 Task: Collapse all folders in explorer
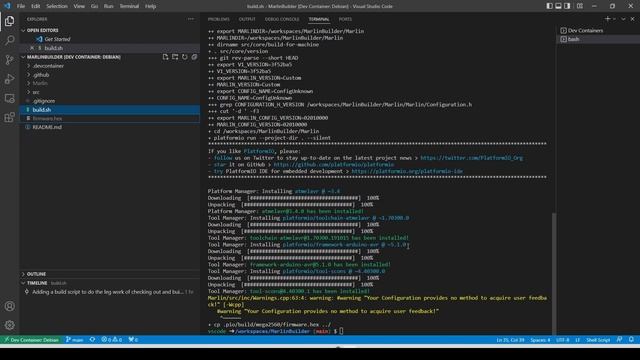pyautogui.click(x=194, y=57)
